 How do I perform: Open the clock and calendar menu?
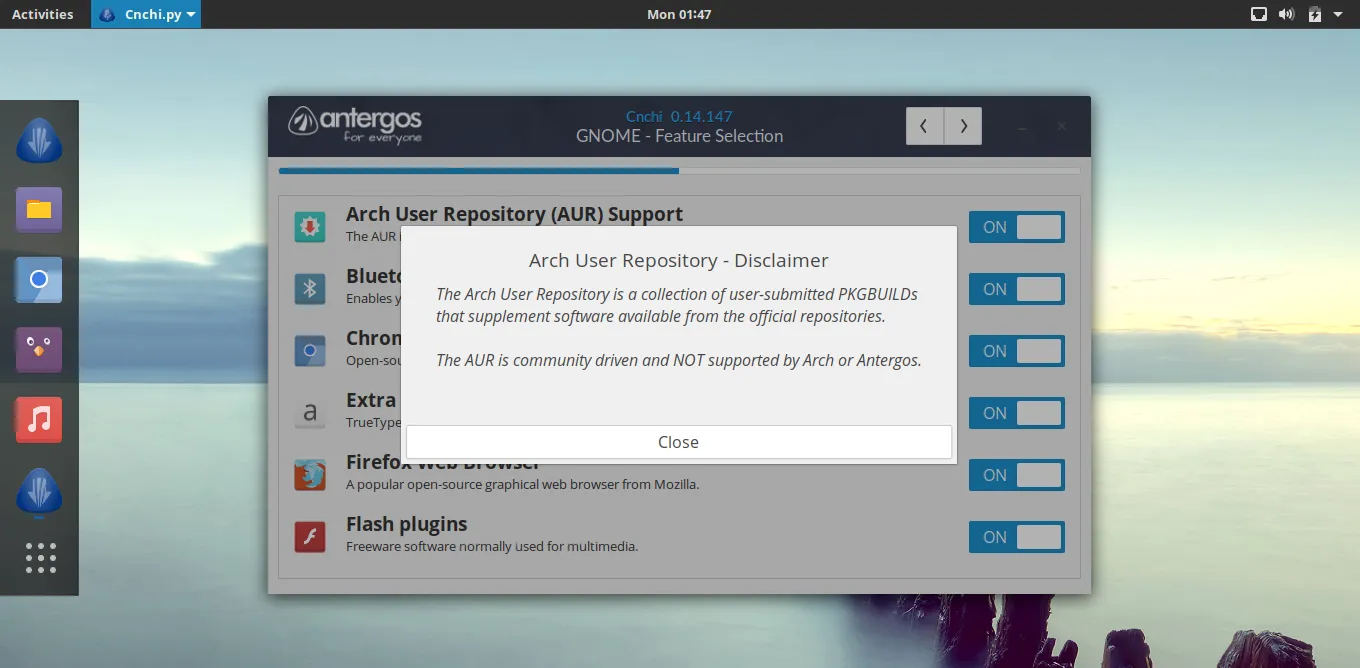(679, 14)
